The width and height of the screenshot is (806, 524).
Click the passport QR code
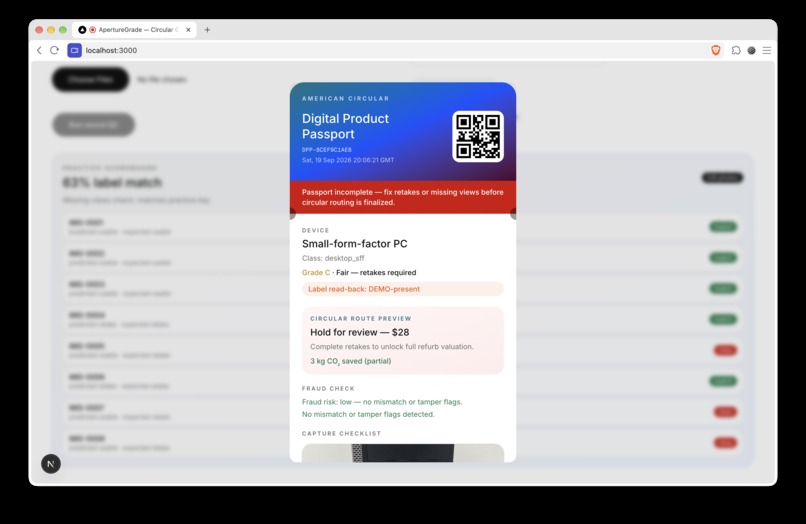coord(478,136)
